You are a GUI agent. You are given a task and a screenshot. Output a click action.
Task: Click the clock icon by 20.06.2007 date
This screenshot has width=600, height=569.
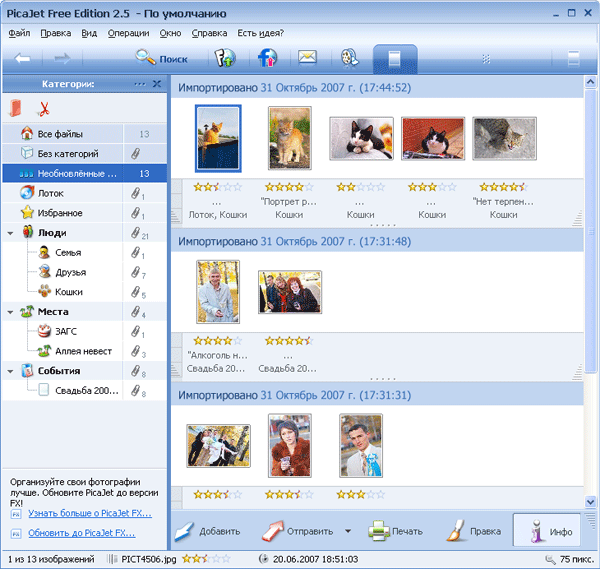tap(263, 559)
